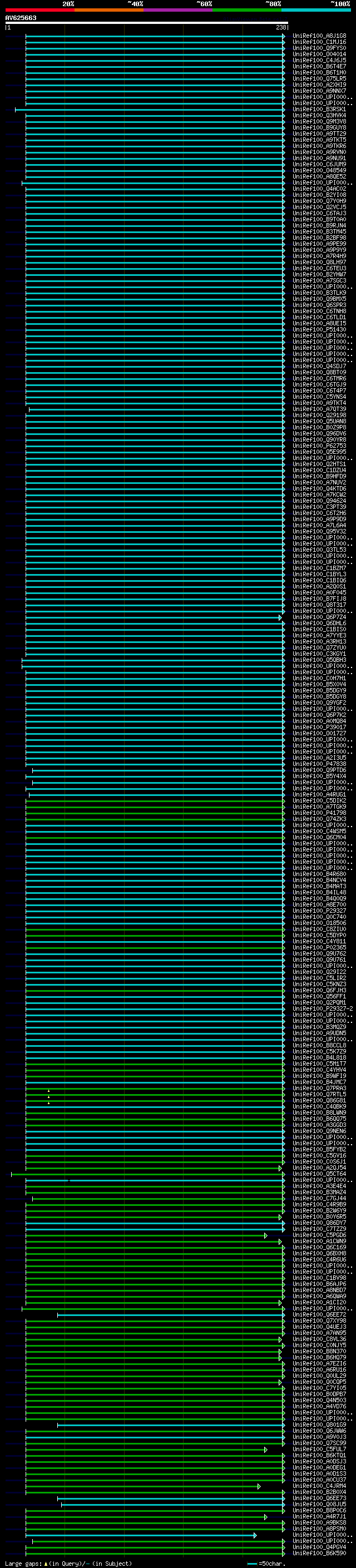356x1568 pixels.
Task: Select label UniRef100_B4MAT3
Action: 319,886
